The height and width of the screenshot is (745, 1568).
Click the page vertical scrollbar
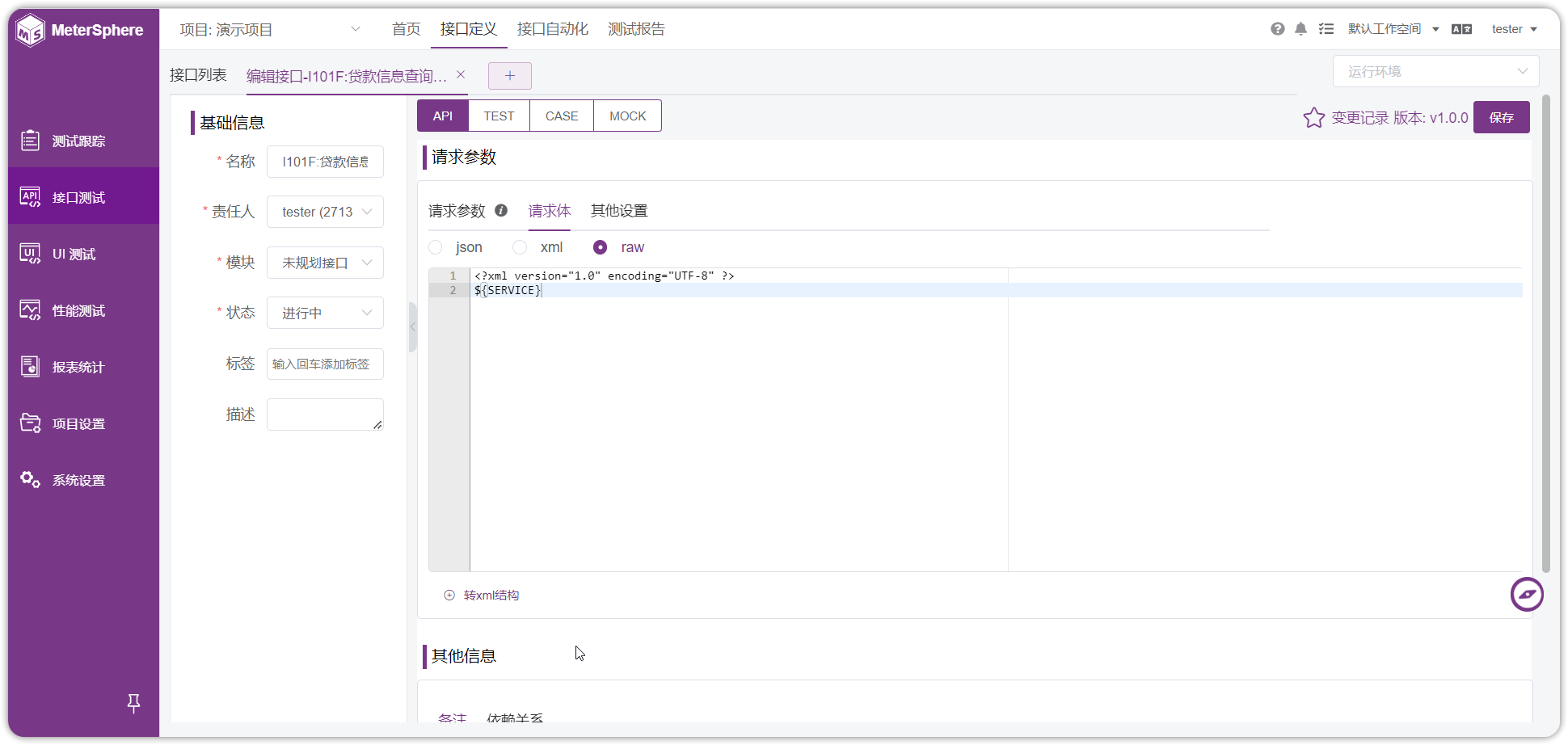(x=1546, y=333)
